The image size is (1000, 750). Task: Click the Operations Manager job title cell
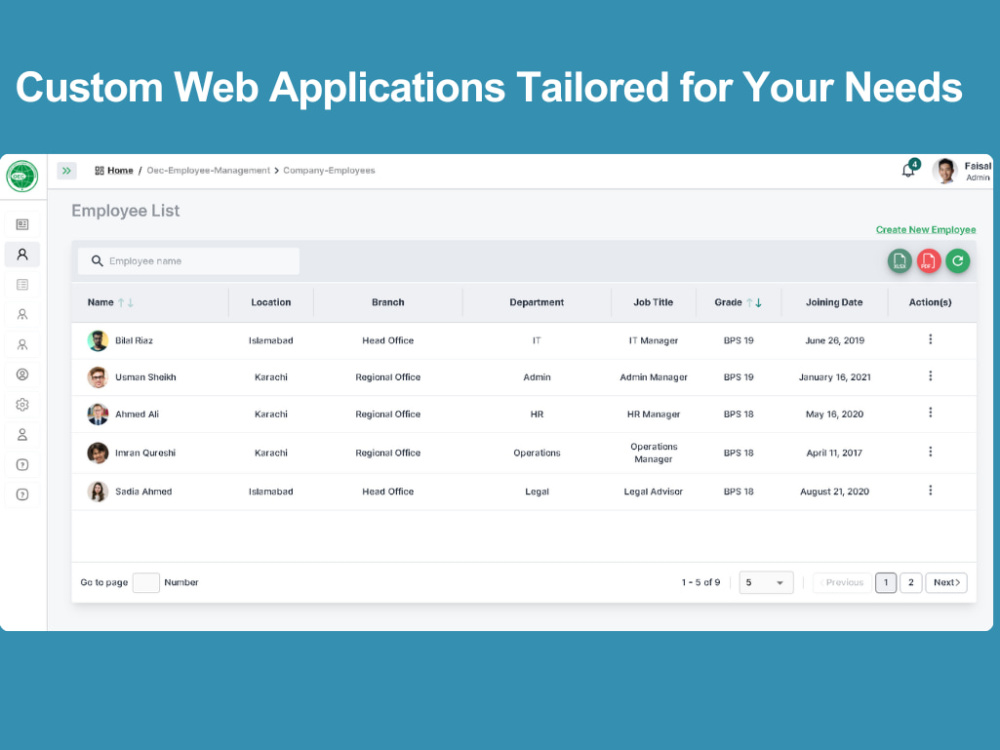point(654,453)
